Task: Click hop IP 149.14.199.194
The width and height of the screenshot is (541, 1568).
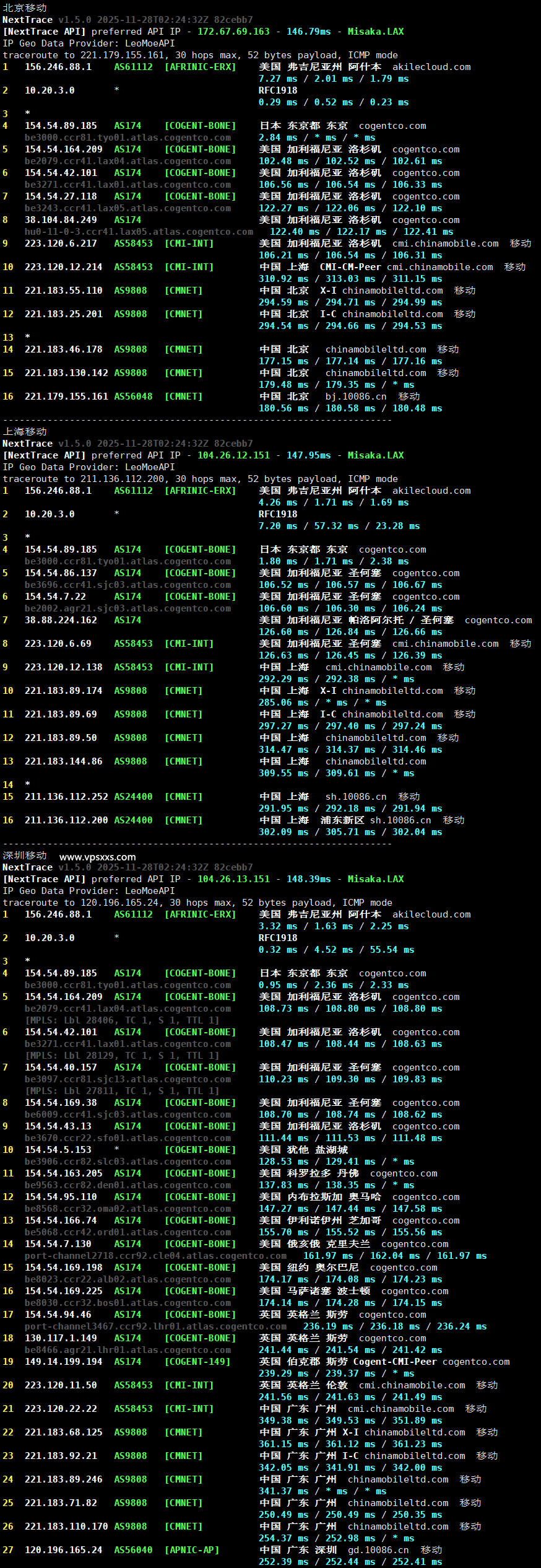Action: click(x=64, y=1362)
